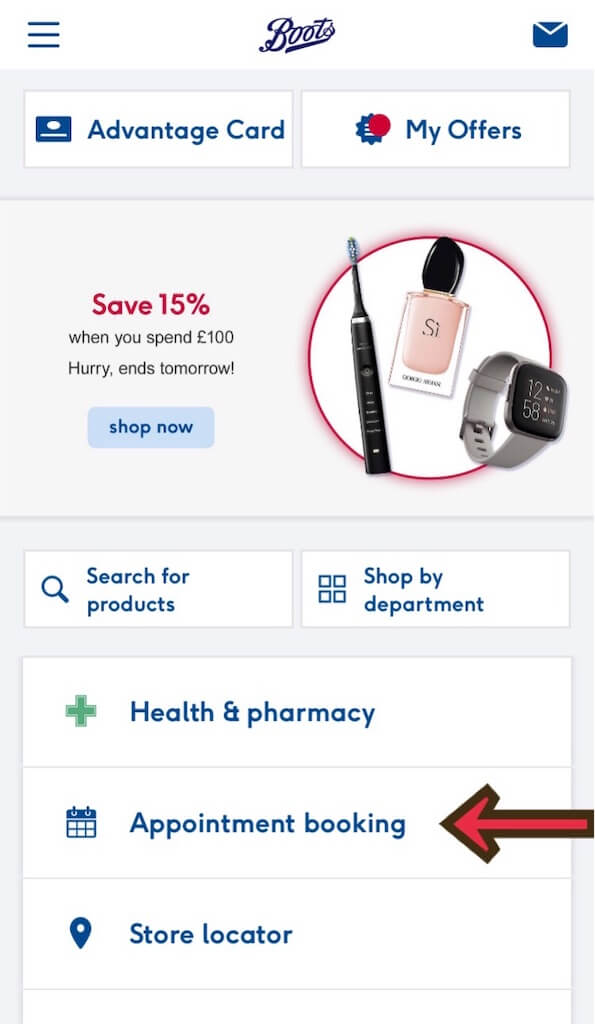View My Offers
Screen dimensions: 595x1024
[x=436, y=129]
